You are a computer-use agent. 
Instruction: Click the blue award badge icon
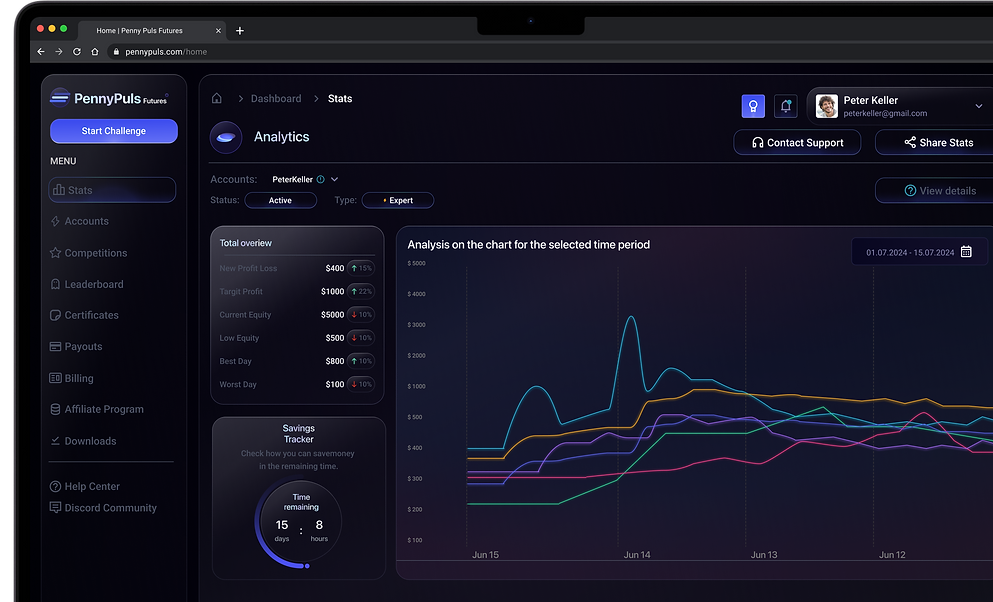pyautogui.click(x=753, y=106)
